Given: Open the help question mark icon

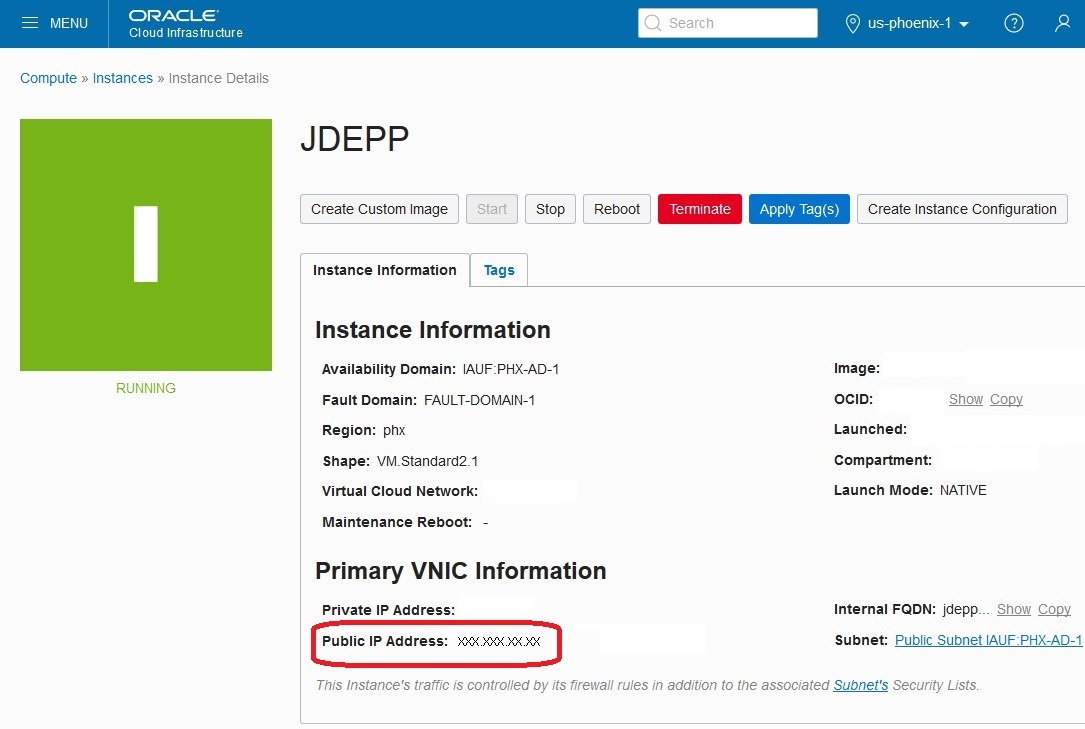Looking at the screenshot, I should pyautogui.click(x=1014, y=23).
